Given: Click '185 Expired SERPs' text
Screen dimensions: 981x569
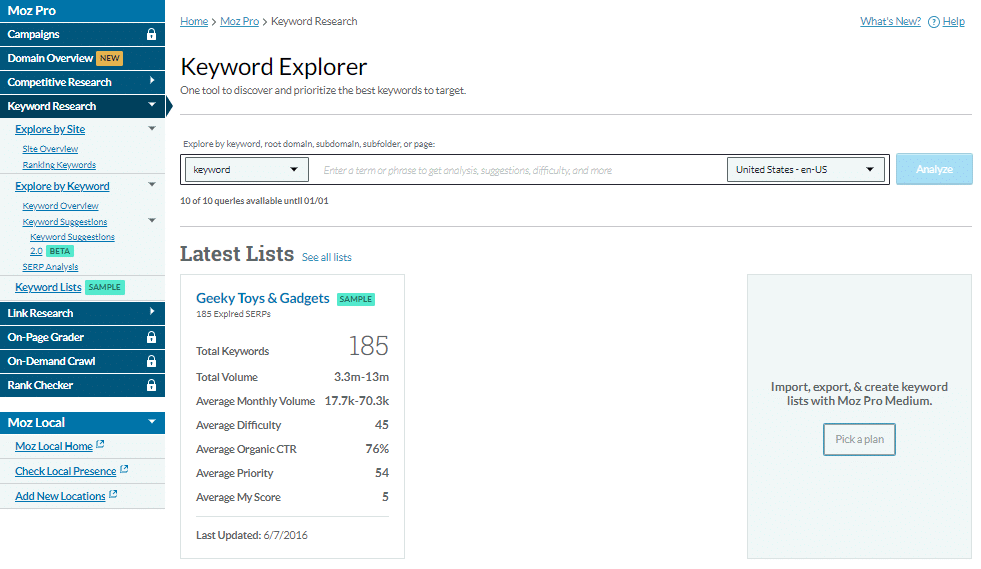Looking at the screenshot, I should click(x=233, y=314).
